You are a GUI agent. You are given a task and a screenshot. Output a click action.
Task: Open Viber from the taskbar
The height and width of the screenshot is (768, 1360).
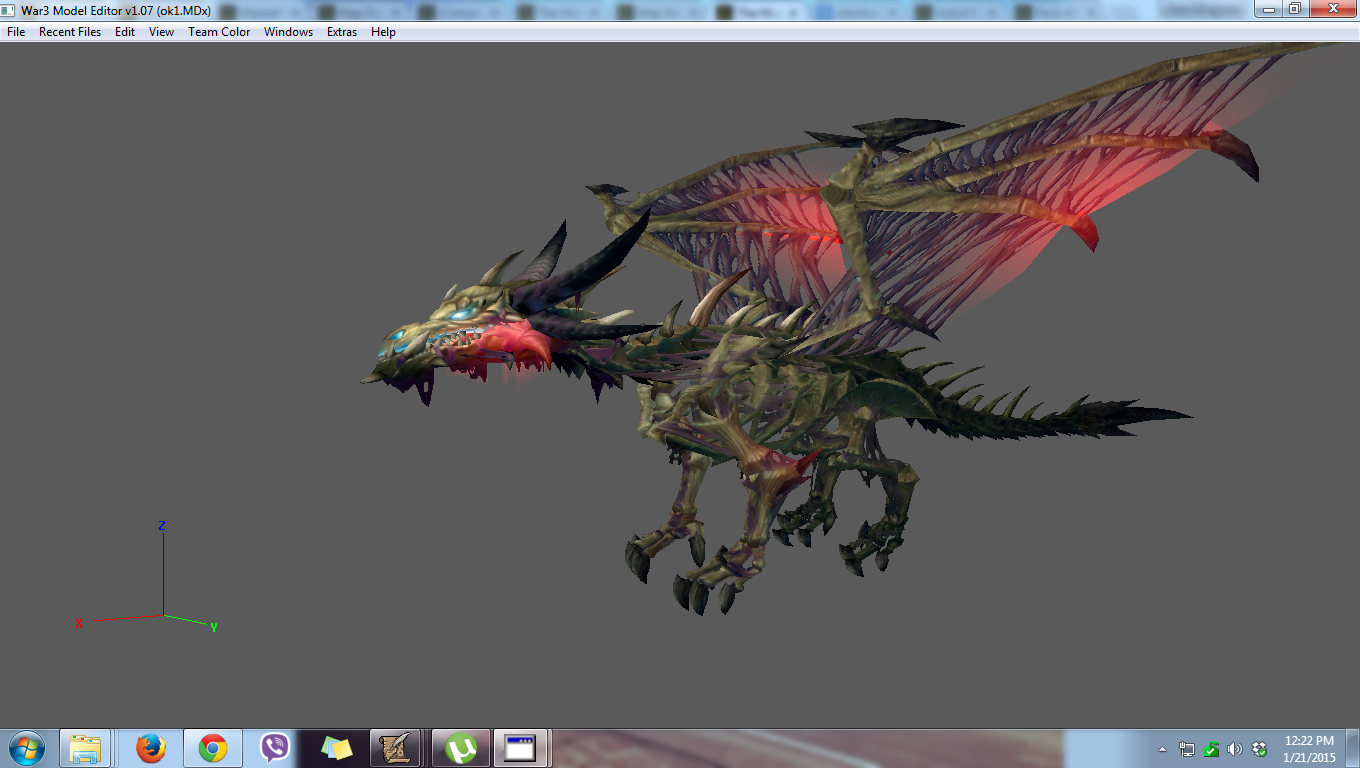274,748
